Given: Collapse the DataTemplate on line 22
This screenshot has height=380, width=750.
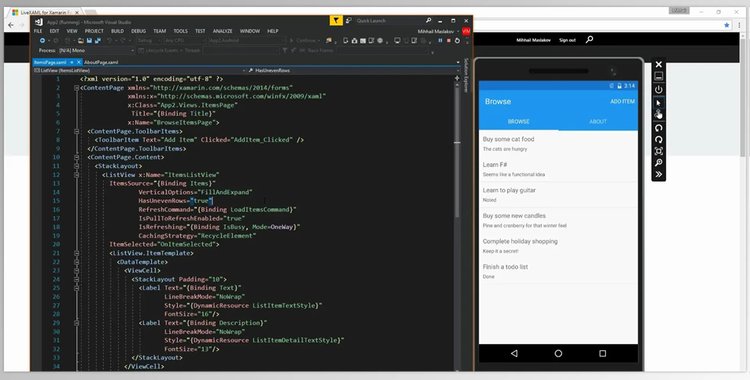Looking at the screenshot, I should tap(77, 262).
